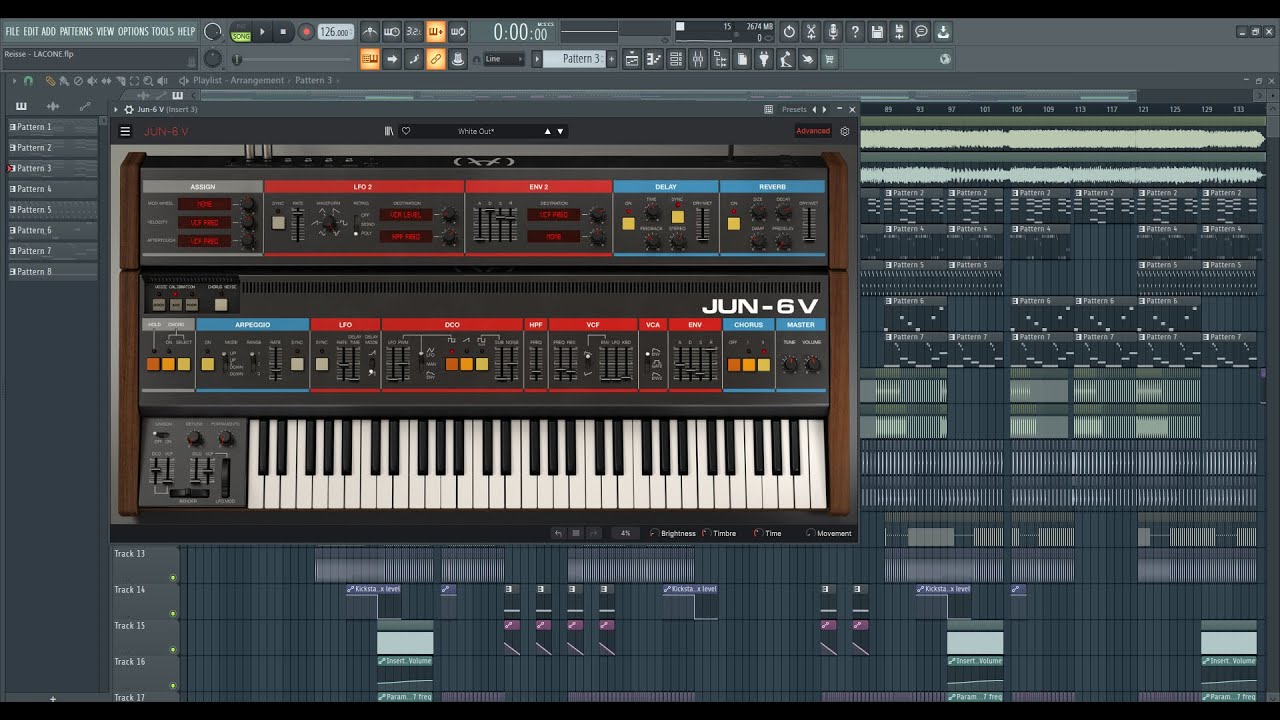Select Pattern 5 in the pattern list
Screen dimensions: 1280x720
[53, 210]
